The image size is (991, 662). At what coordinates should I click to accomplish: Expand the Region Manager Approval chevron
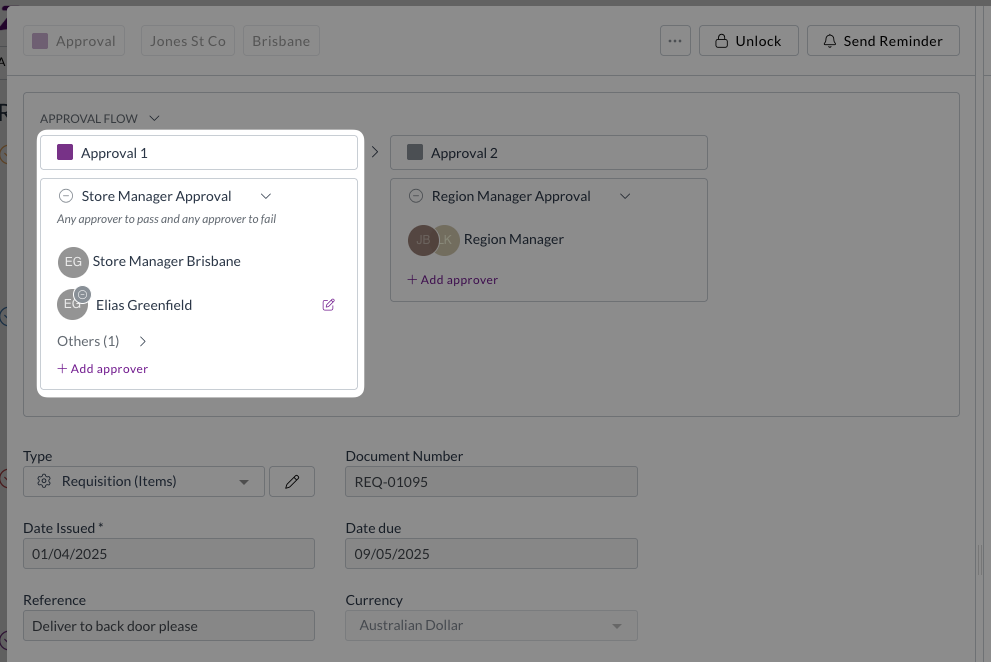click(x=625, y=197)
